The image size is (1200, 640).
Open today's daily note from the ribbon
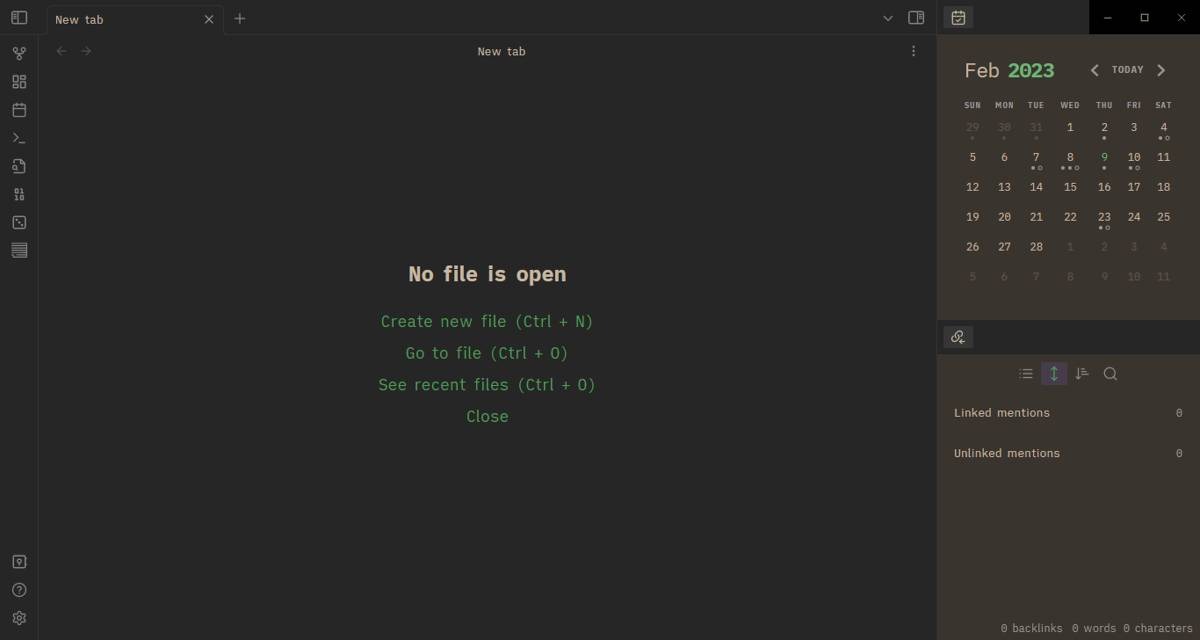[19, 109]
